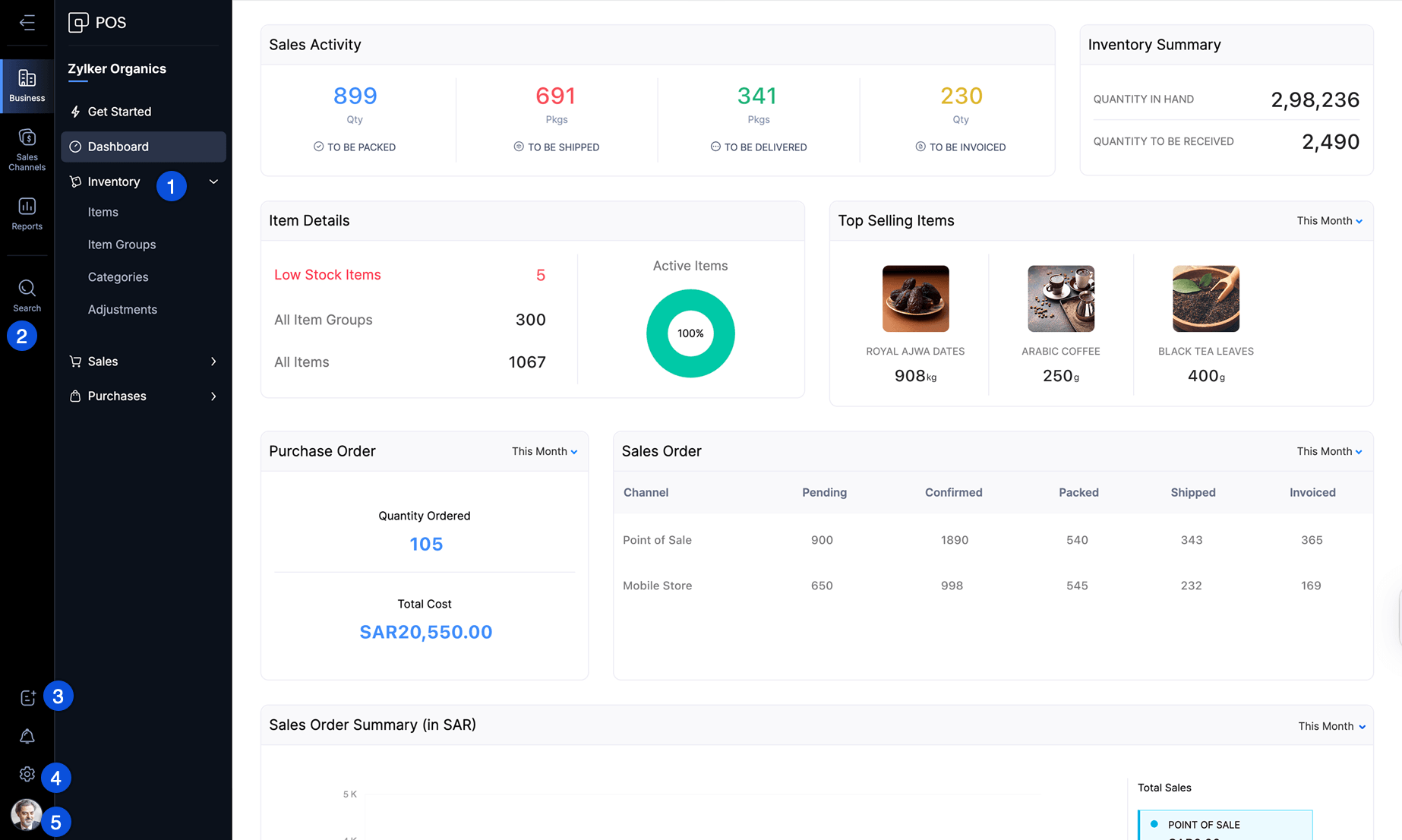Expand the Sales menu section

point(213,362)
